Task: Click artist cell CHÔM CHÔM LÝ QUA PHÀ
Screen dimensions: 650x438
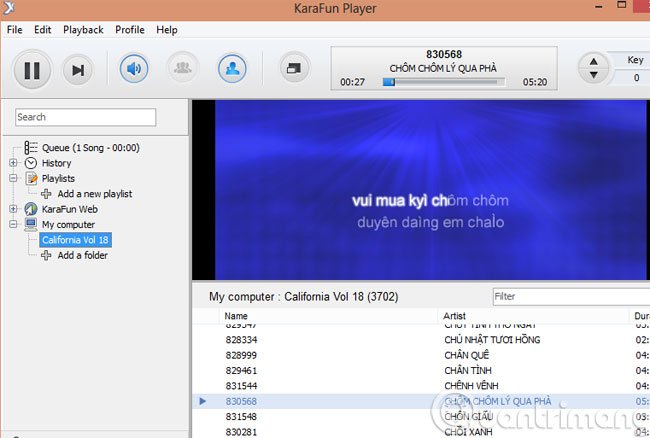Action: 498,401
